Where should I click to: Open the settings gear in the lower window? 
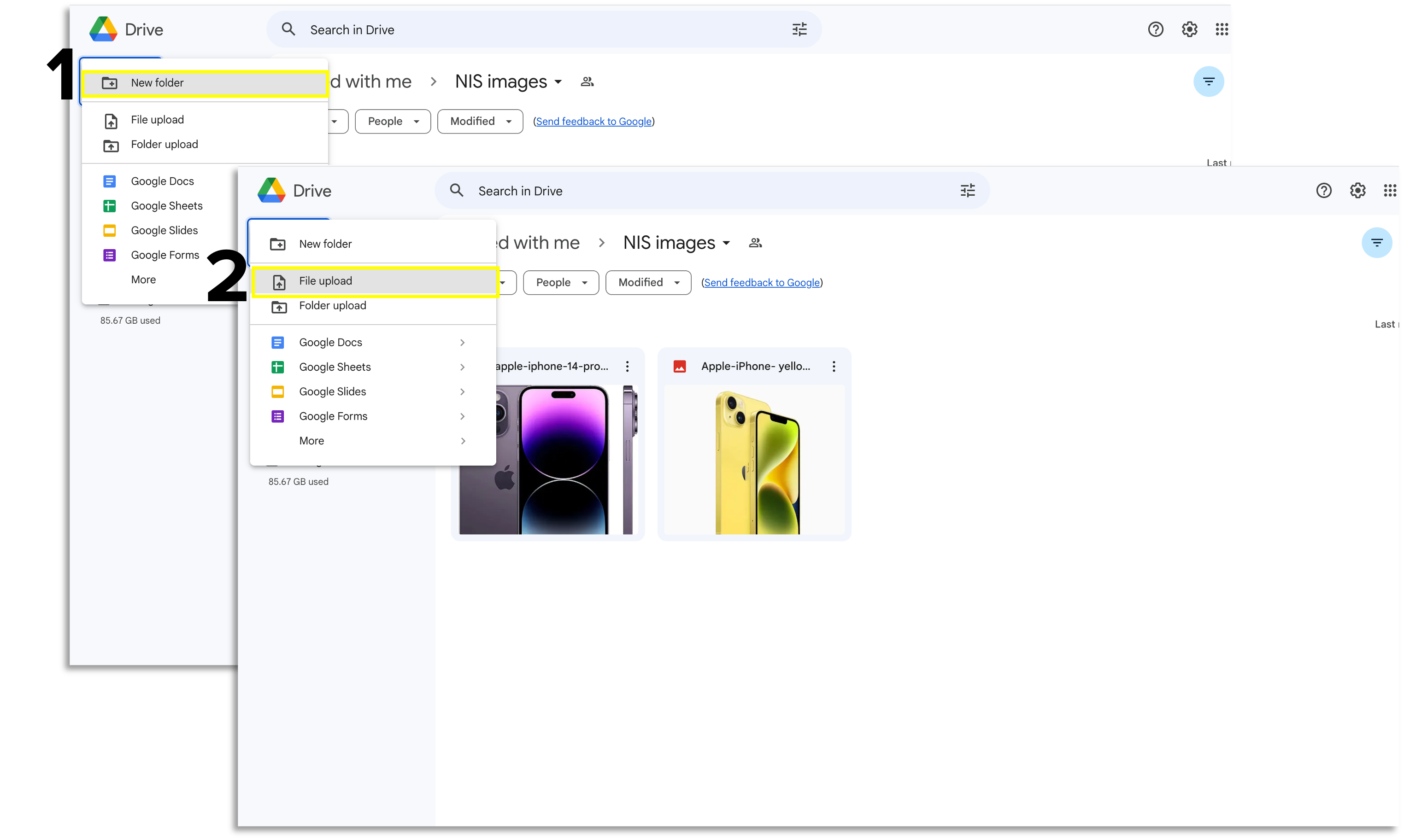click(x=1357, y=191)
